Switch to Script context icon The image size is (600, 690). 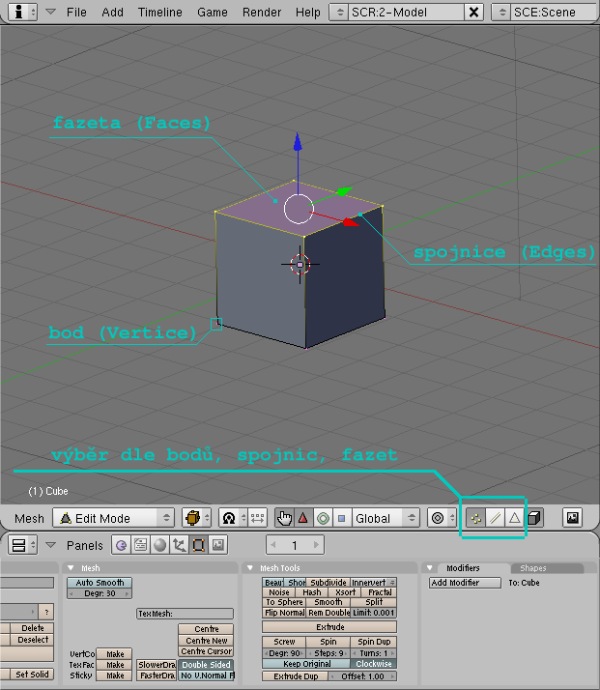[140, 545]
